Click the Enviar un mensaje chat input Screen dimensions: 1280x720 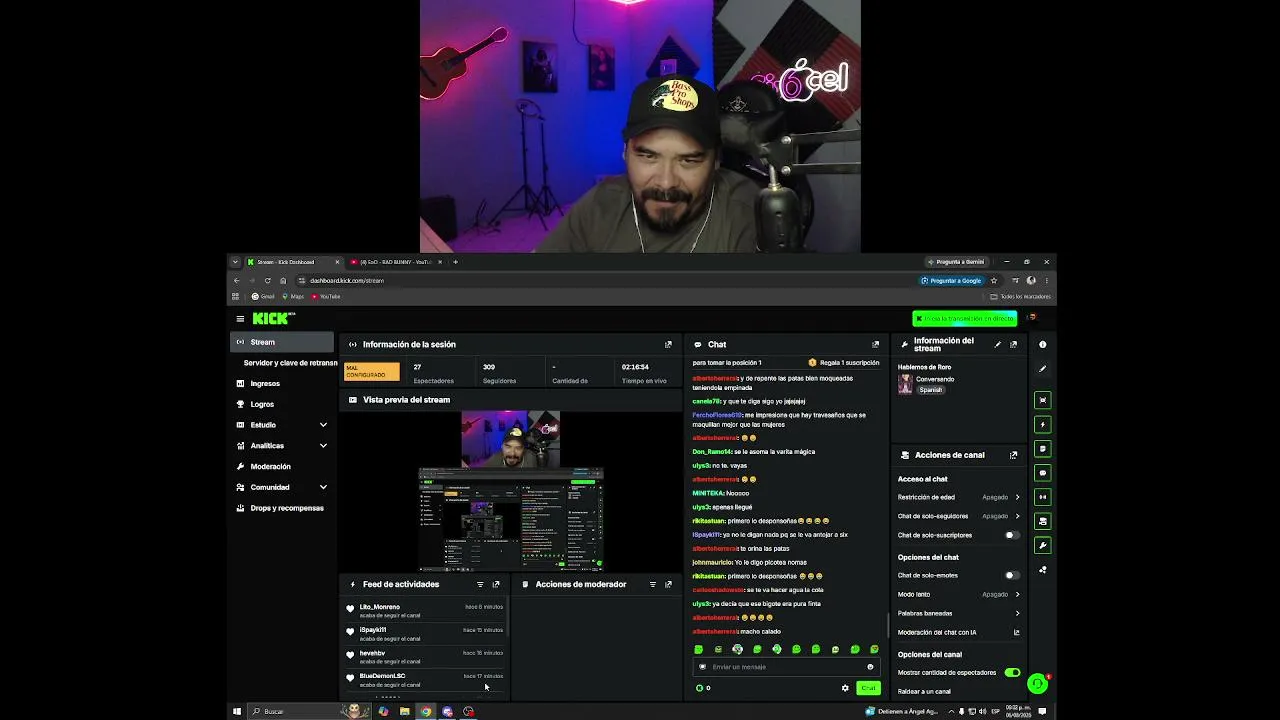[785, 667]
